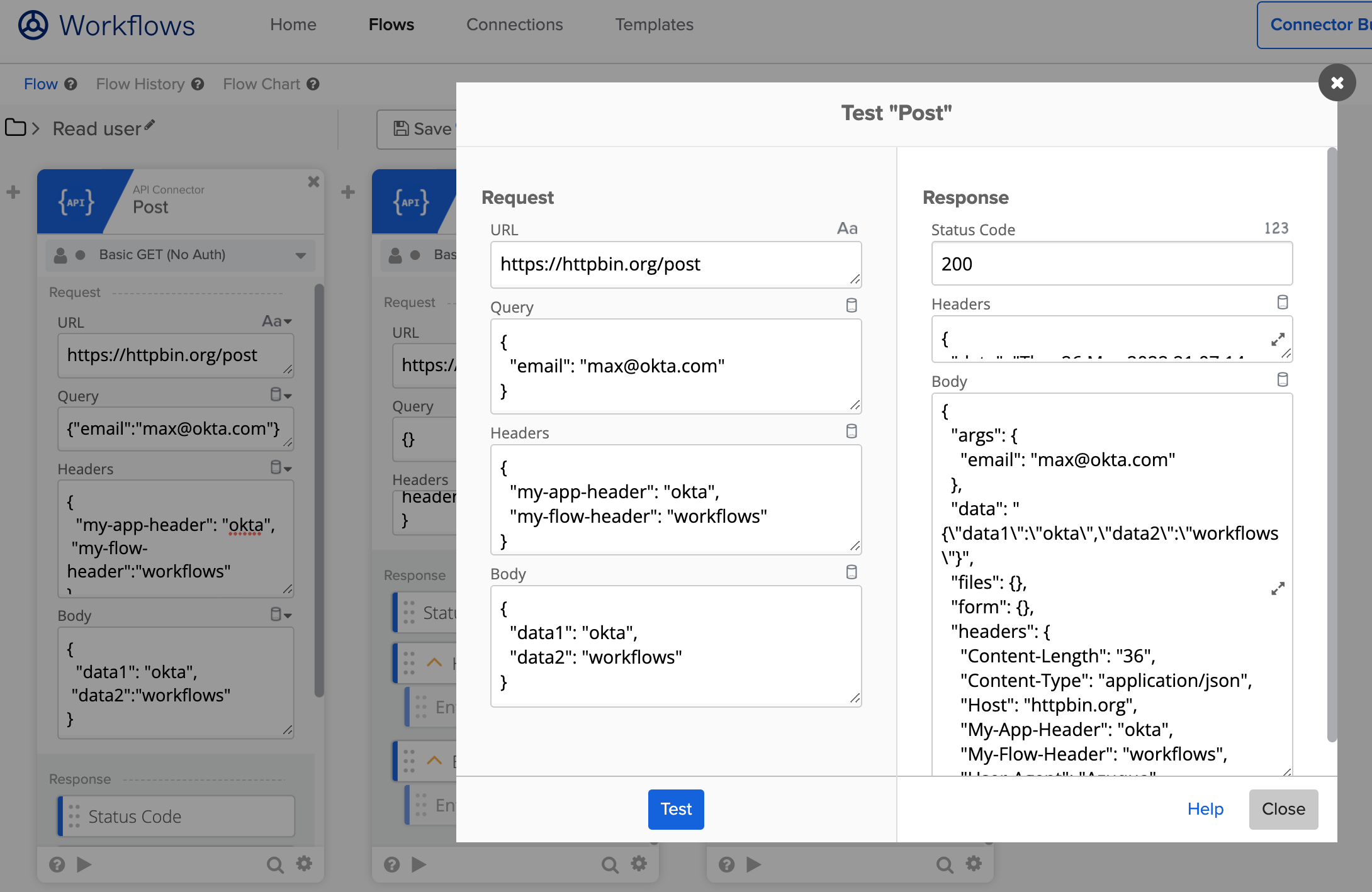The image size is (1372, 892).
Task: Click the magnifier icon under the Post card
Action: pos(274,865)
